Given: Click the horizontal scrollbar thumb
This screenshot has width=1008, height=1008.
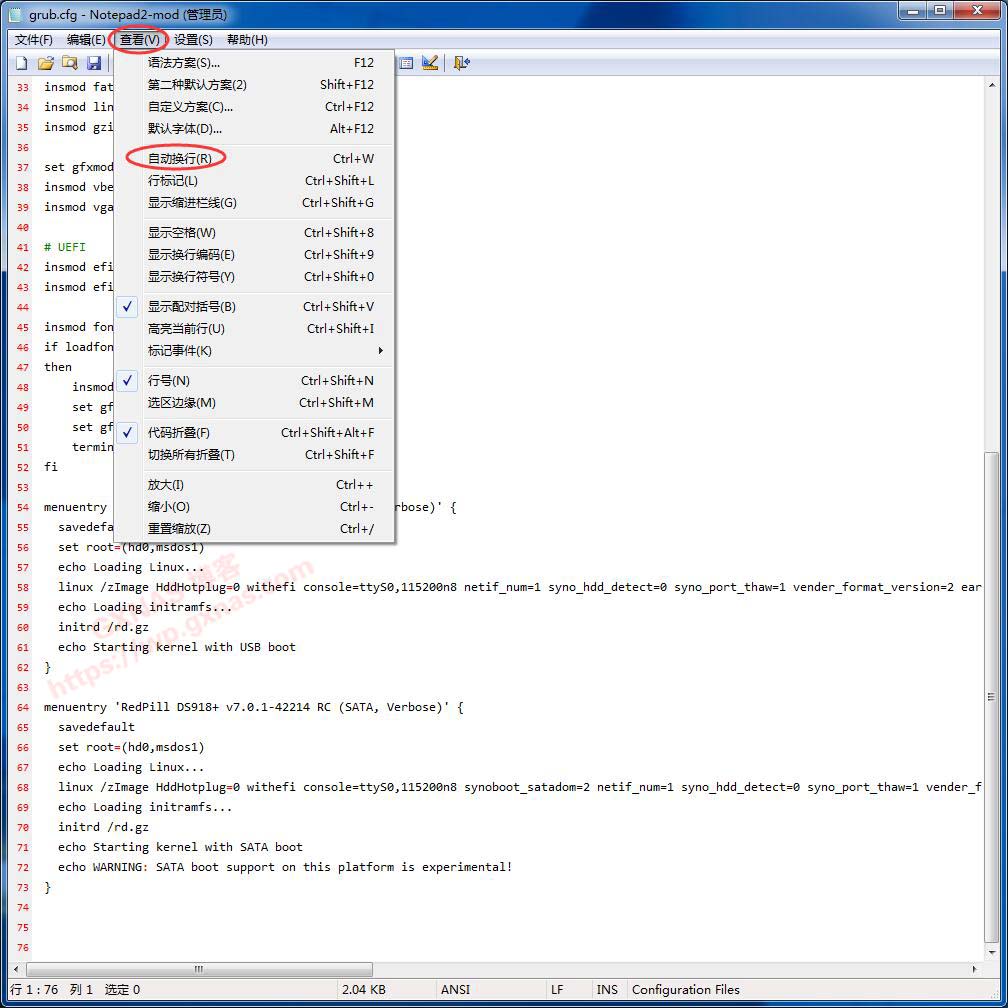Looking at the screenshot, I should 200,969.
